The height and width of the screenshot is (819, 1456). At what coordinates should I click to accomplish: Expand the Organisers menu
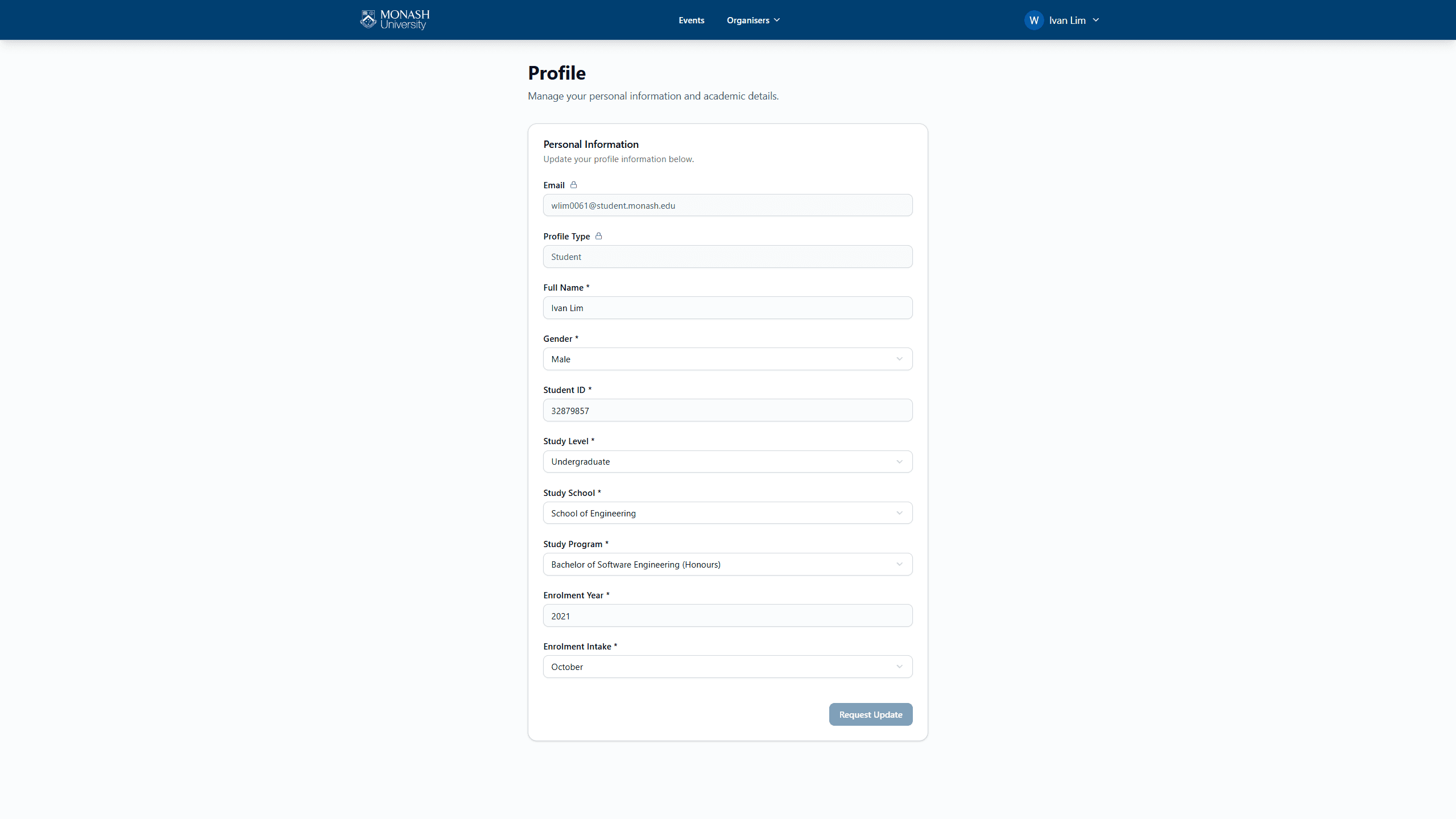click(752, 20)
